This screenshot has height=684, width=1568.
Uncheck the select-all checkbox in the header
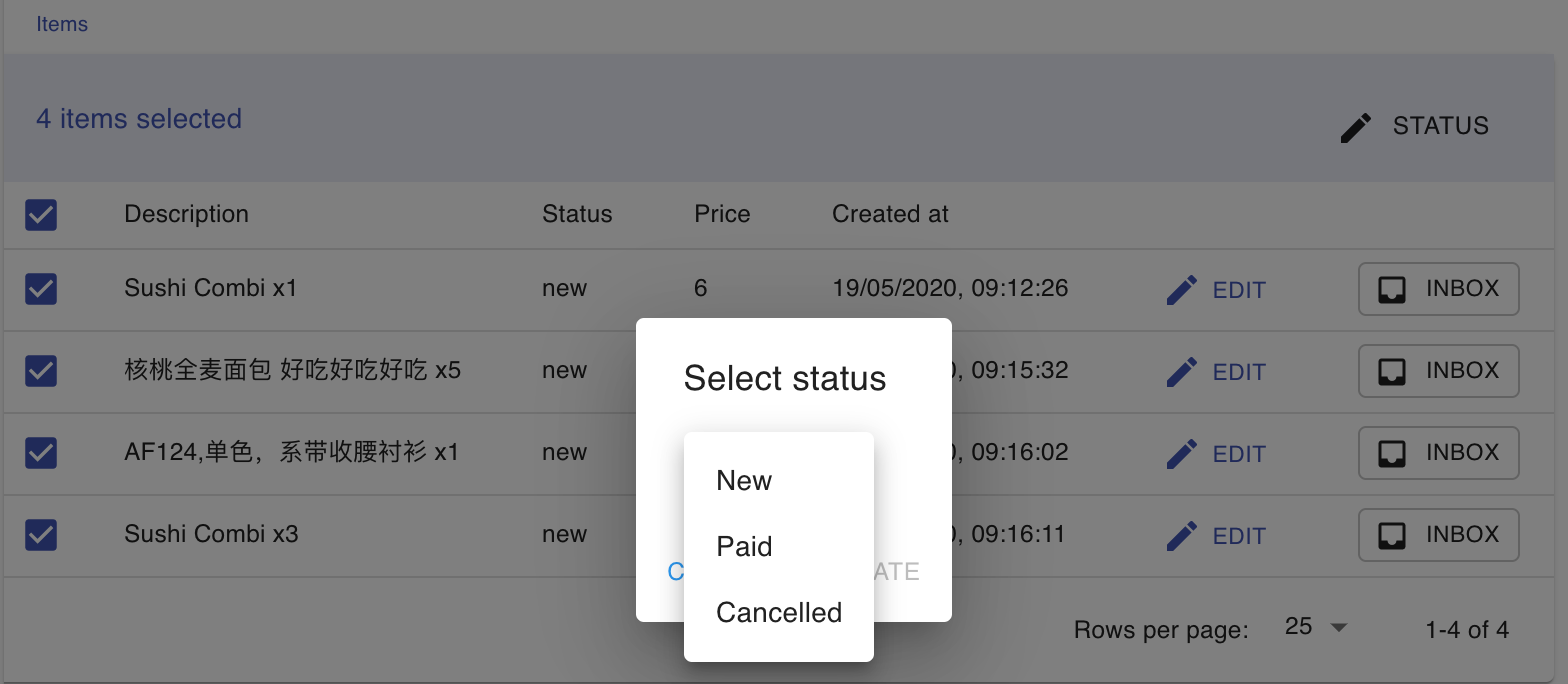pyautogui.click(x=41, y=213)
